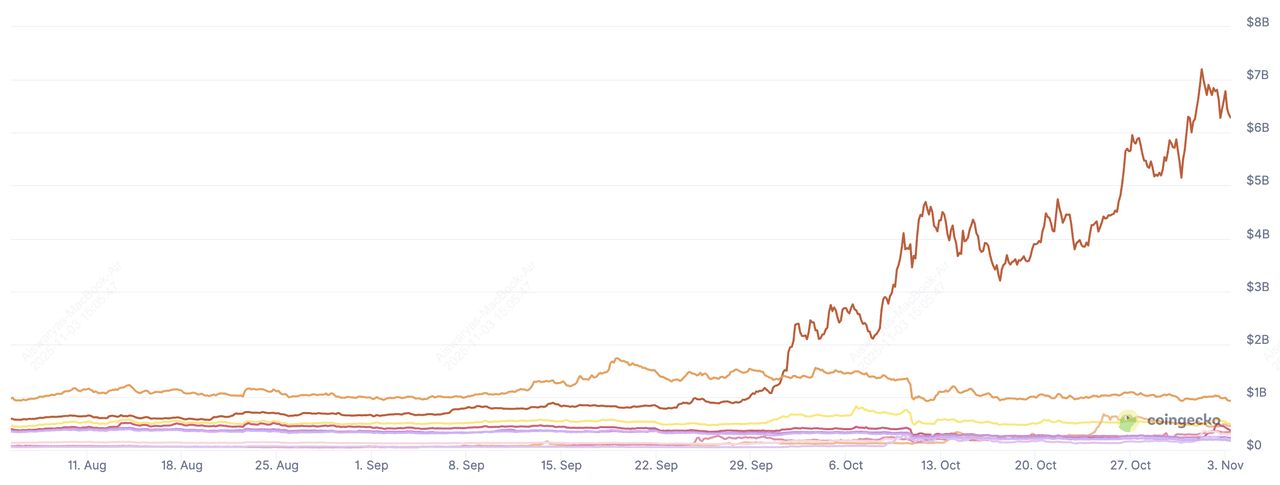The width and height of the screenshot is (1280, 485).
Task: Click the $8B y-axis label
Action: click(1257, 22)
